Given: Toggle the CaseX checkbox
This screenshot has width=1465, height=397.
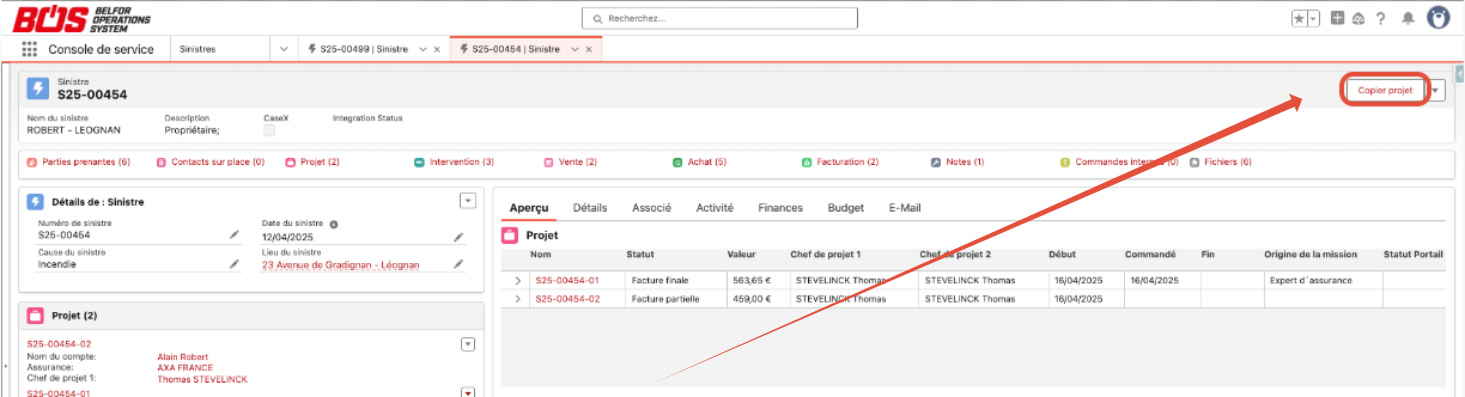Looking at the screenshot, I should pos(269,130).
